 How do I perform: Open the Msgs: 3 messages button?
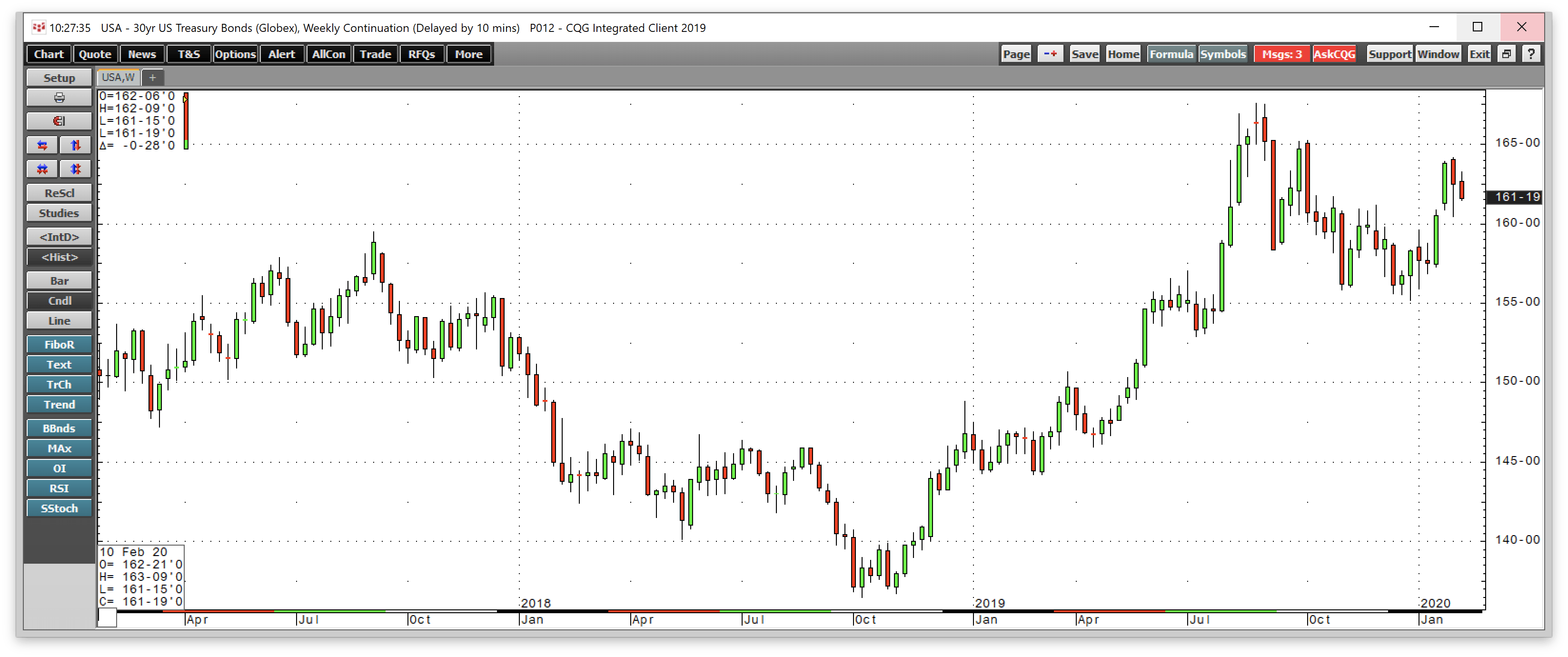click(x=1282, y=54)
